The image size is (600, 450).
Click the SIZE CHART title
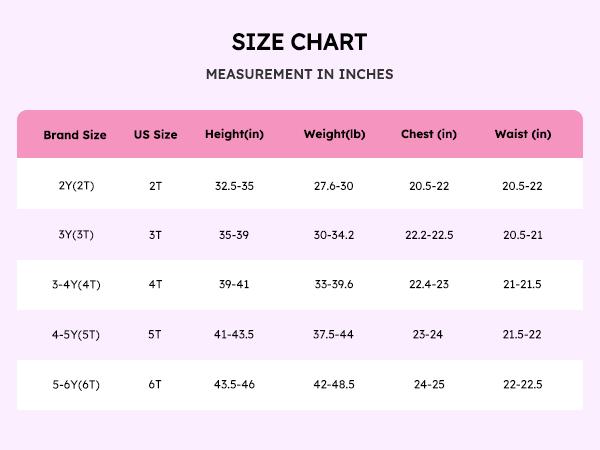pyautogui.click(x=299, y=42)
